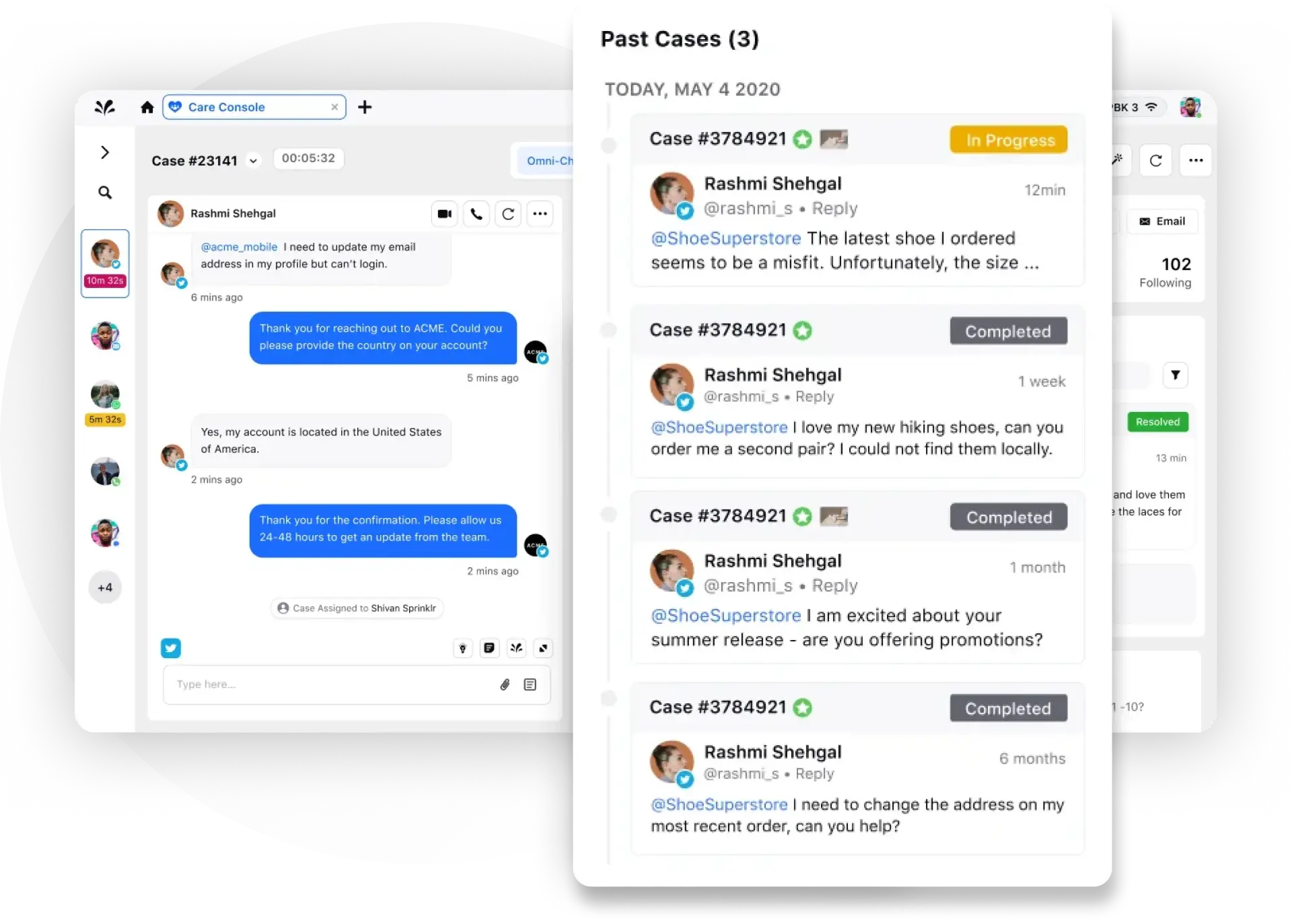Expand Case #23141 dropdown in chat header

click(x=254, y=160)
